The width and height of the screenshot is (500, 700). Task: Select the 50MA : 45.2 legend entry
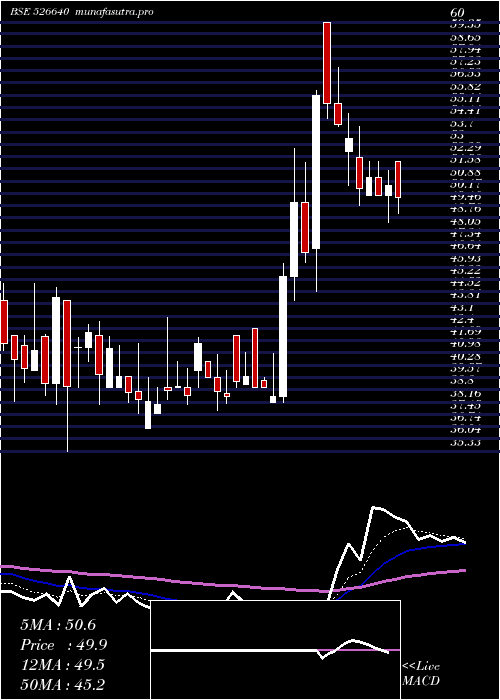(62, 684)
